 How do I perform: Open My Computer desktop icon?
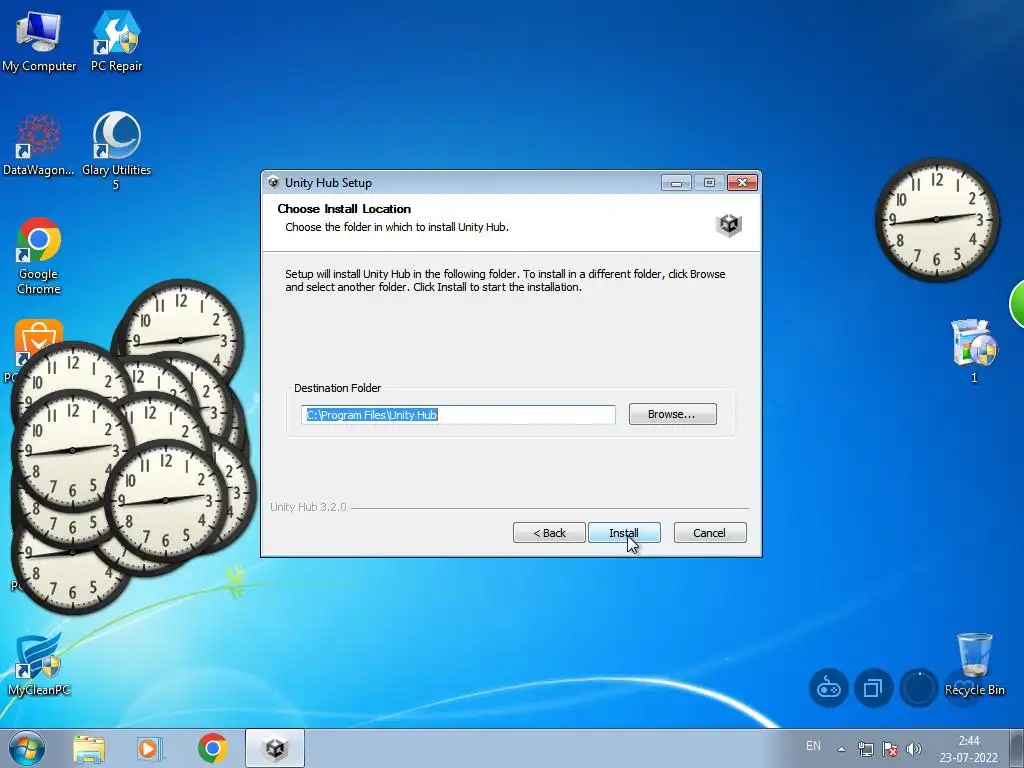(x=39, y=42)
